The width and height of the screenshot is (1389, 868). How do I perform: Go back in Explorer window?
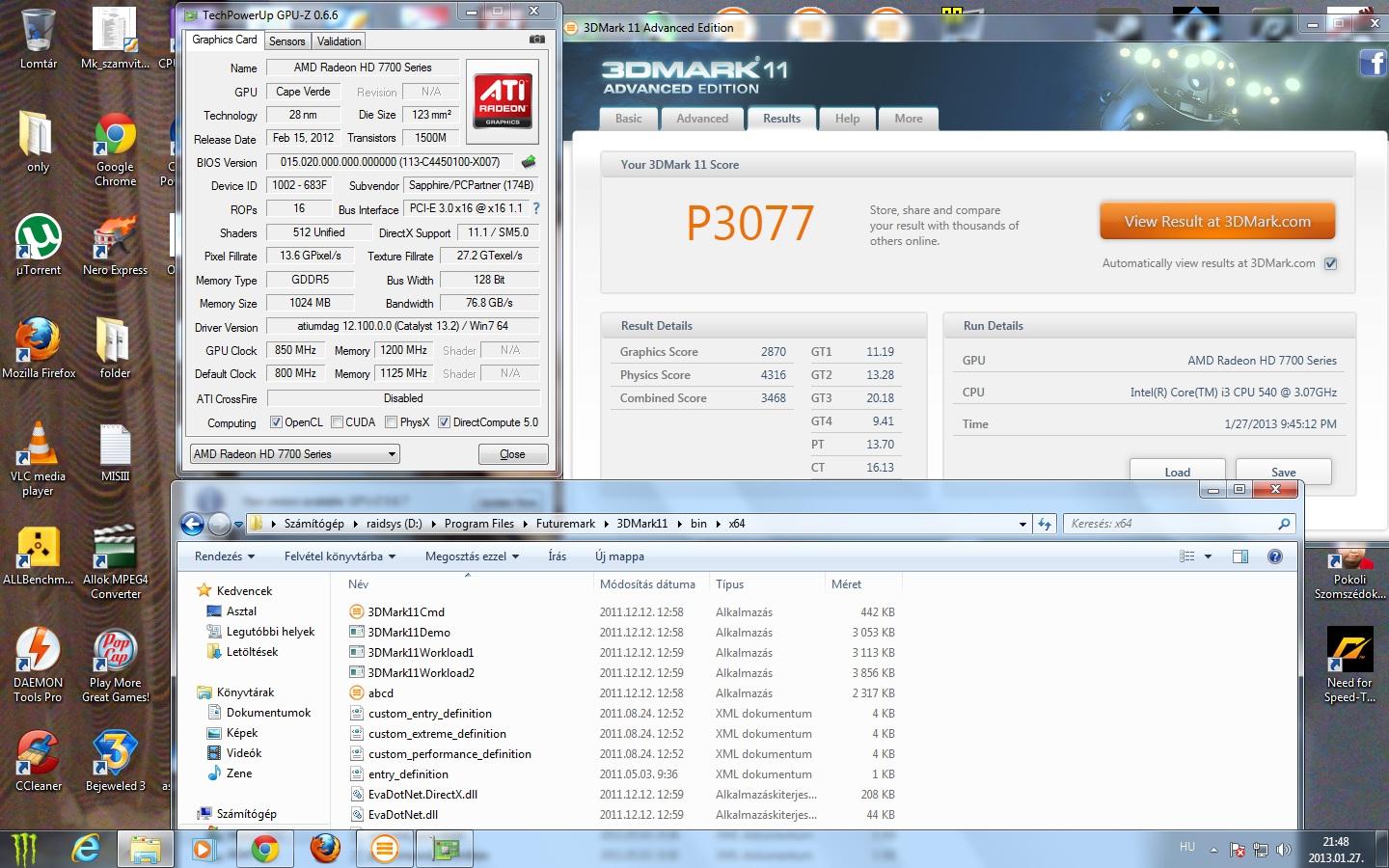coord(193,524)
